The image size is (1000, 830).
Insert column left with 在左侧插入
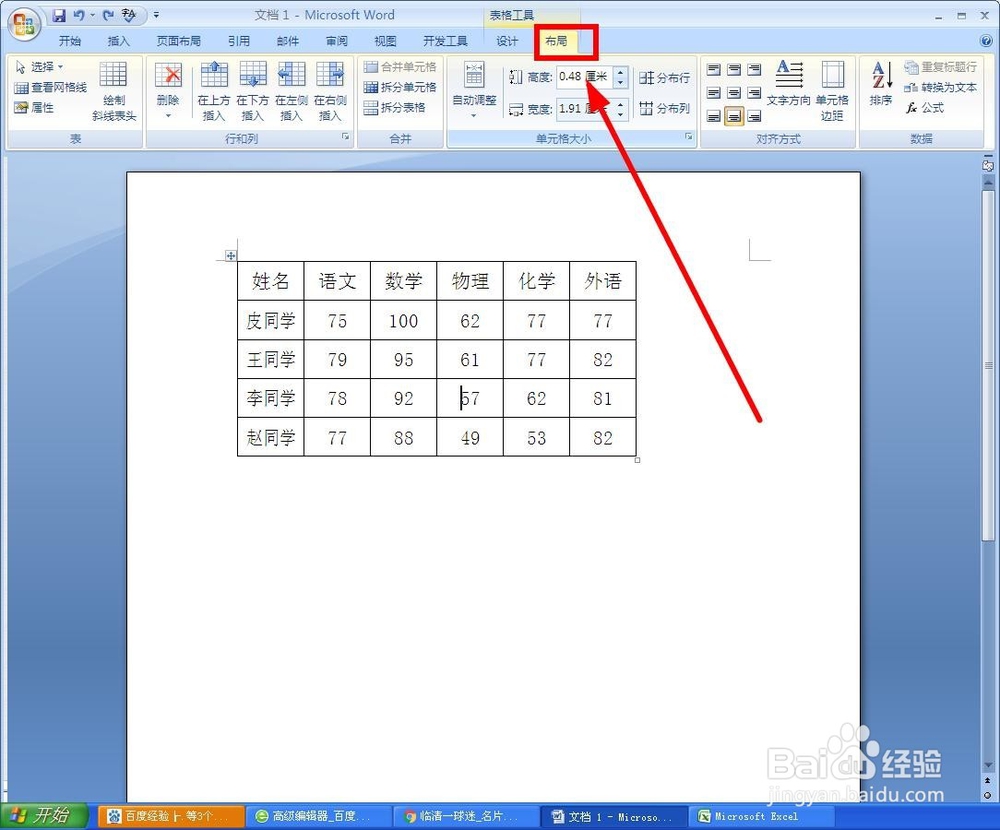[291, 91]
